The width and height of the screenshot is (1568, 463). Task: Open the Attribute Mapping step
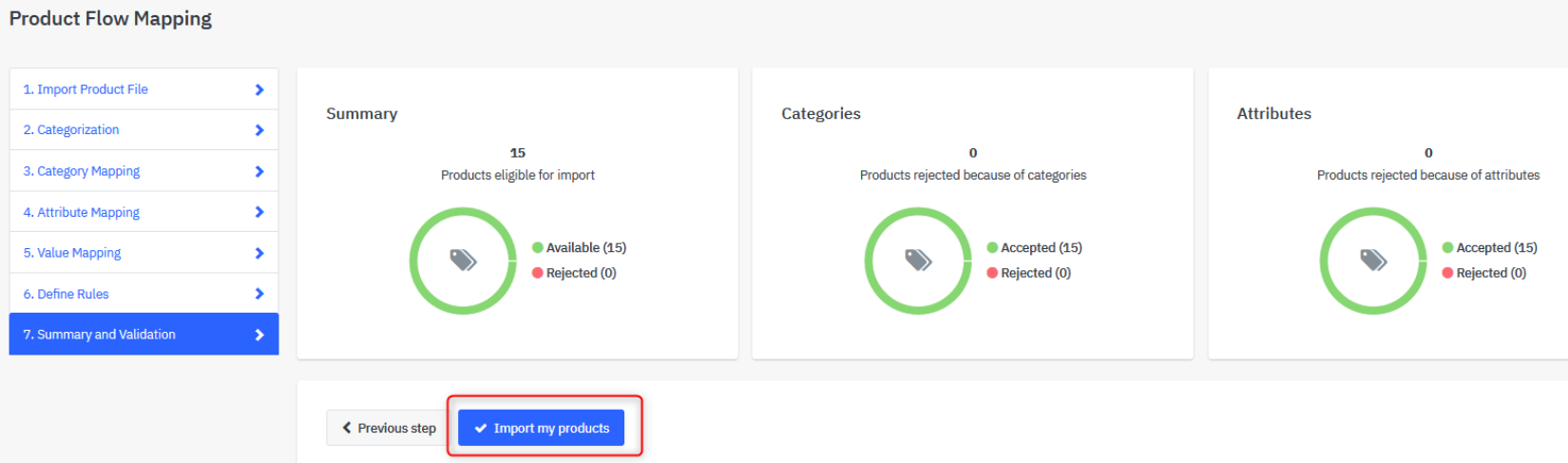click(x=143, y=212)
